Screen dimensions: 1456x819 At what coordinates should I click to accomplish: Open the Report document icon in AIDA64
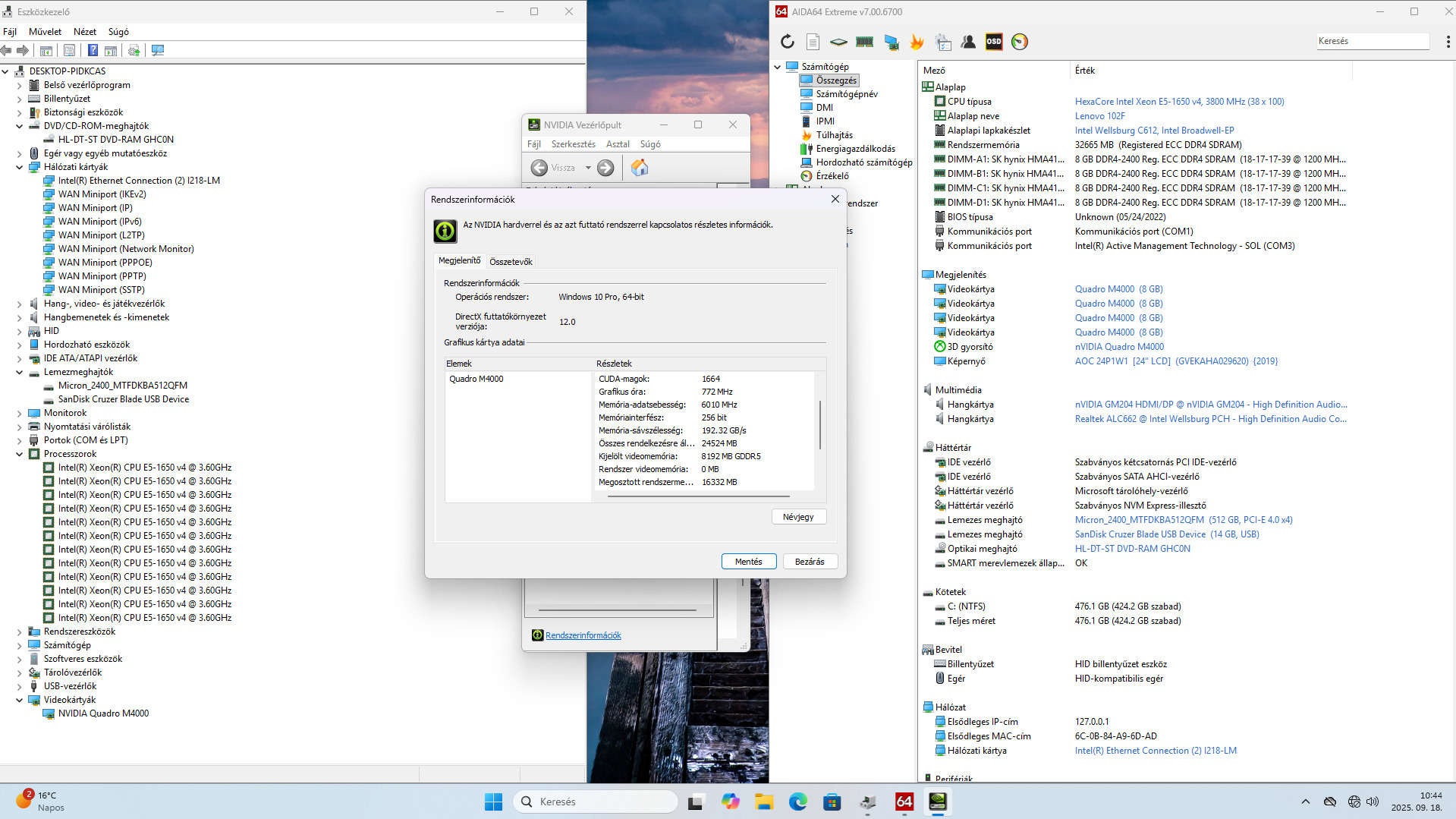click(813, 42)
